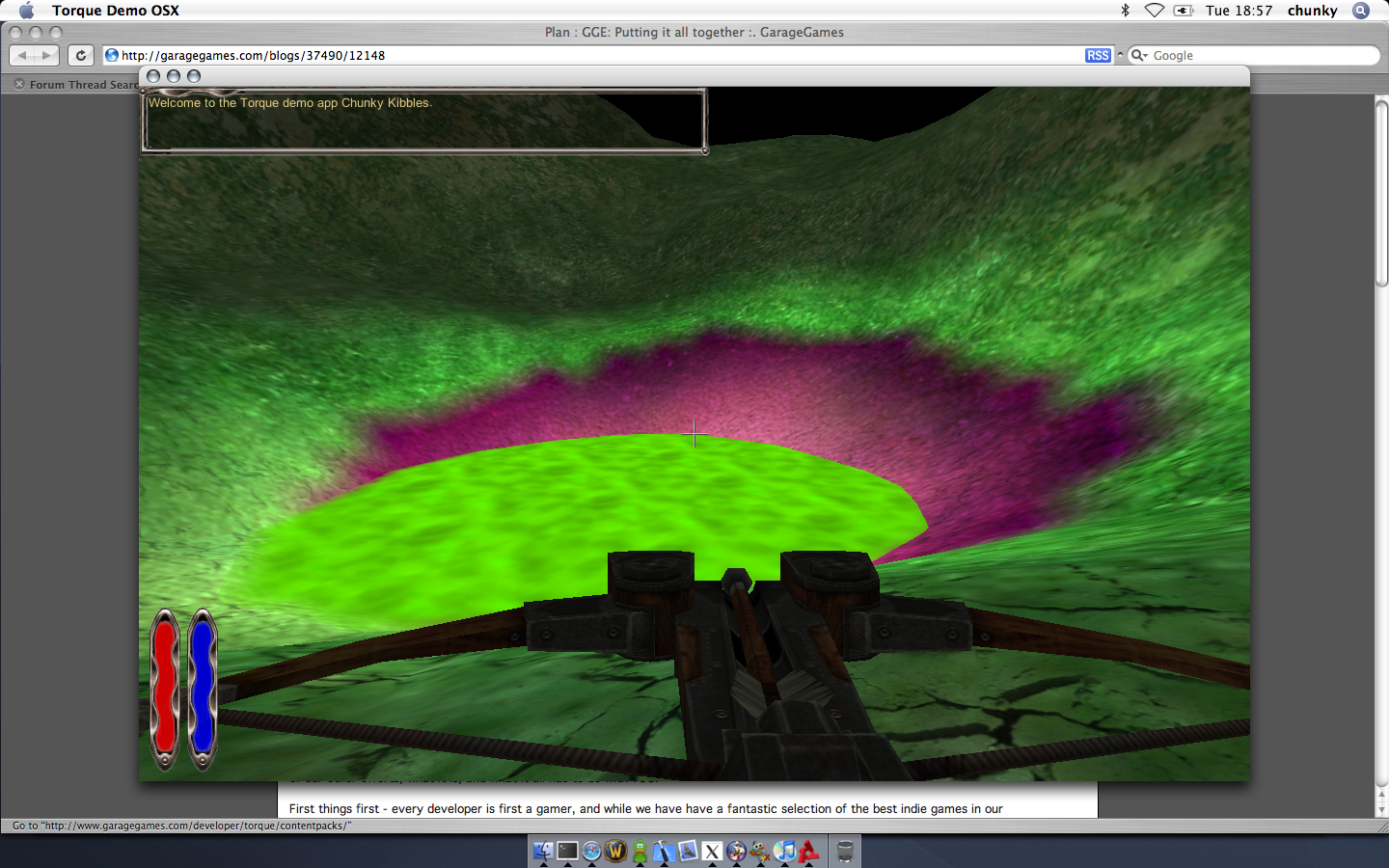Expand the Google search magnifier dropdown

(1139, 56)
